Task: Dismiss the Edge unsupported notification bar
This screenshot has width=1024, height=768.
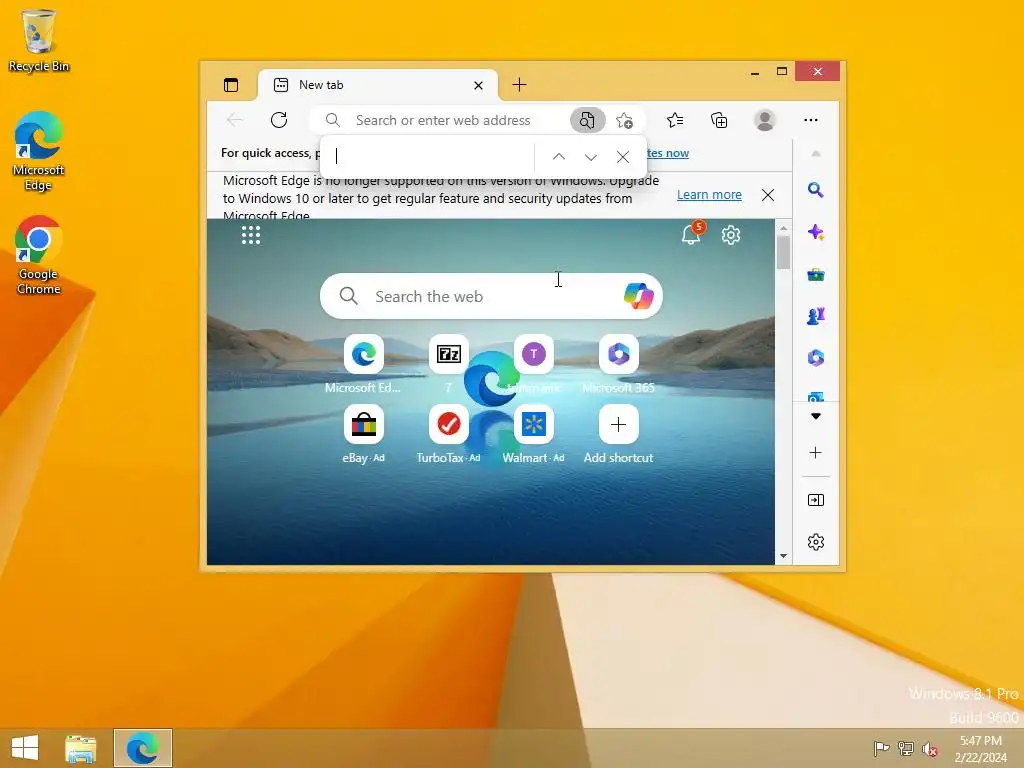Action: [768, 195]
